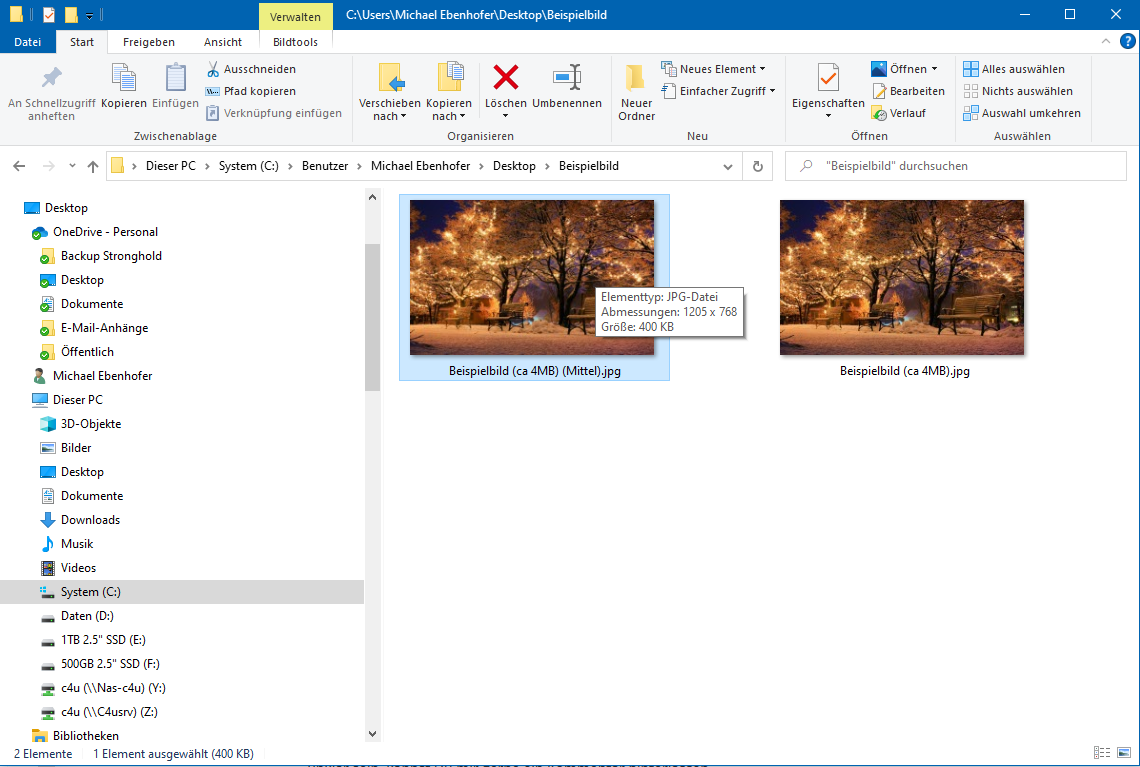The width and height of the screenshot is (1140, 767).
Task: Switch to details view in status bar
Action: click(1102, 753)
